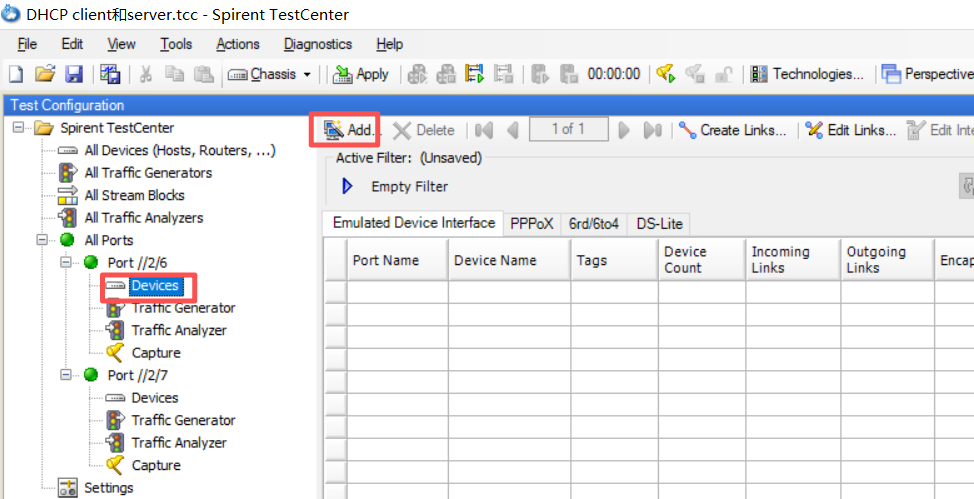Image resolution: width=974 pixels, height=499 pixels.
Task: Open the Chassis dropdown
Action: pyautogui.click(x=270, y=75)
